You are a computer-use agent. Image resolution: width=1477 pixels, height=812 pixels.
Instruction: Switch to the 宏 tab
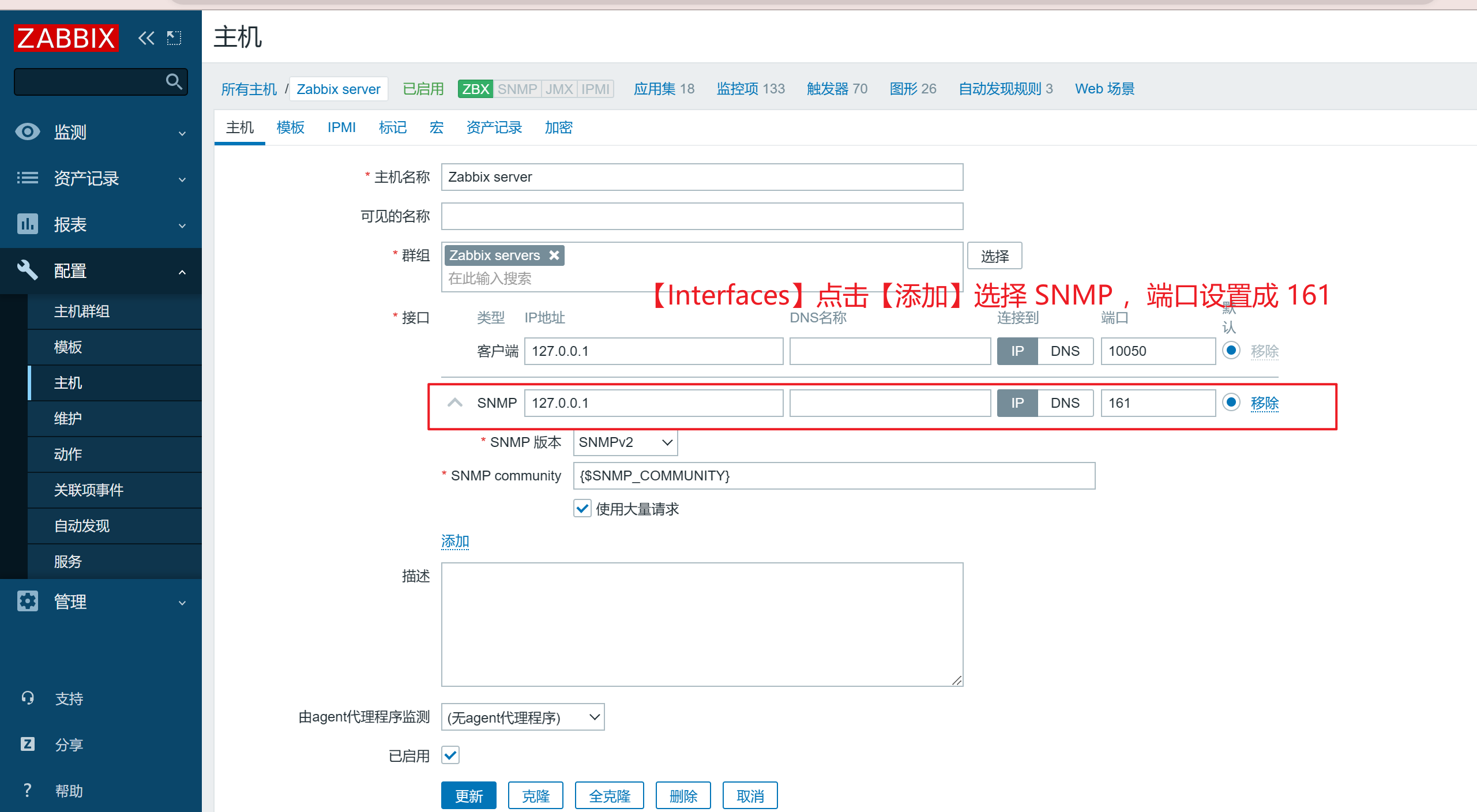pos(436,127)
